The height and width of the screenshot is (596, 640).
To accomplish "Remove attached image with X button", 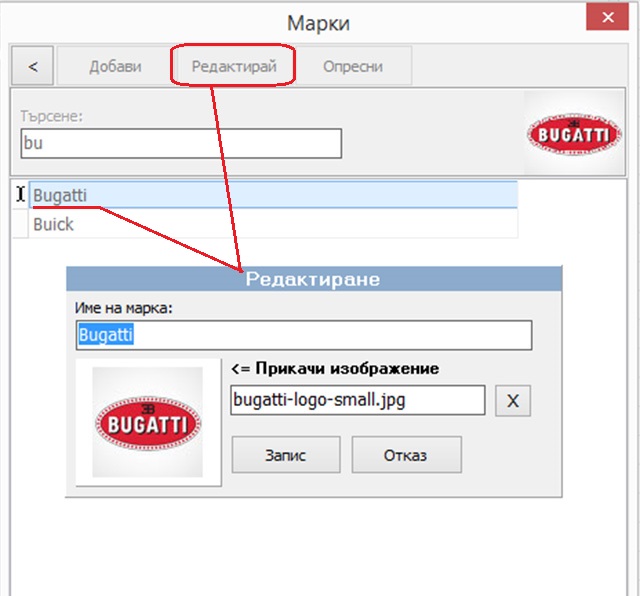I will click(513, 400).
